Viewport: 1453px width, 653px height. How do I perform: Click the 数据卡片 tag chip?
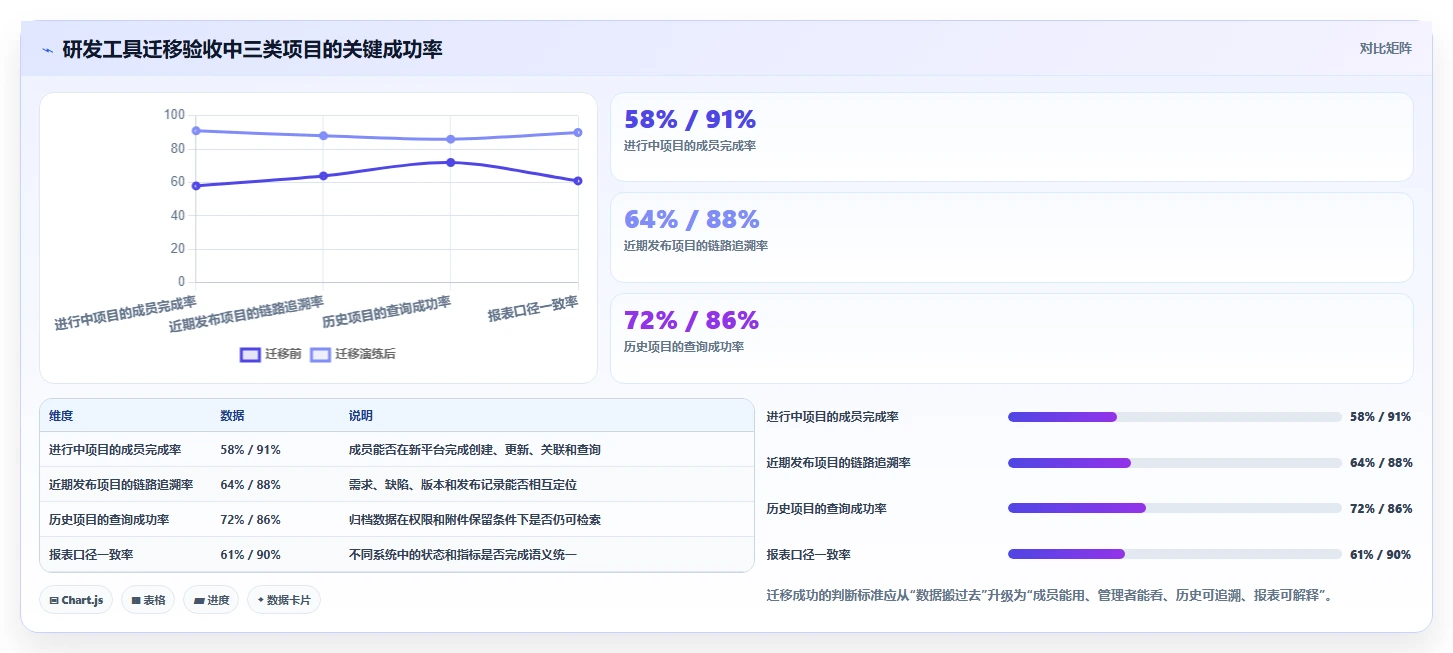284,600
